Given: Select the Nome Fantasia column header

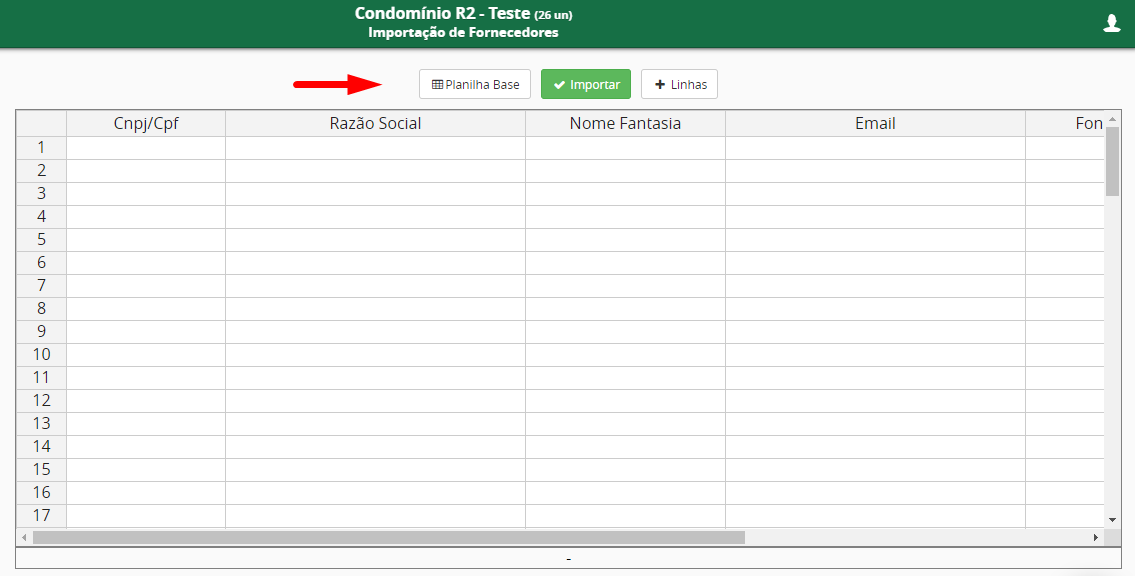Looking at the screenshot, I should 625,123.
